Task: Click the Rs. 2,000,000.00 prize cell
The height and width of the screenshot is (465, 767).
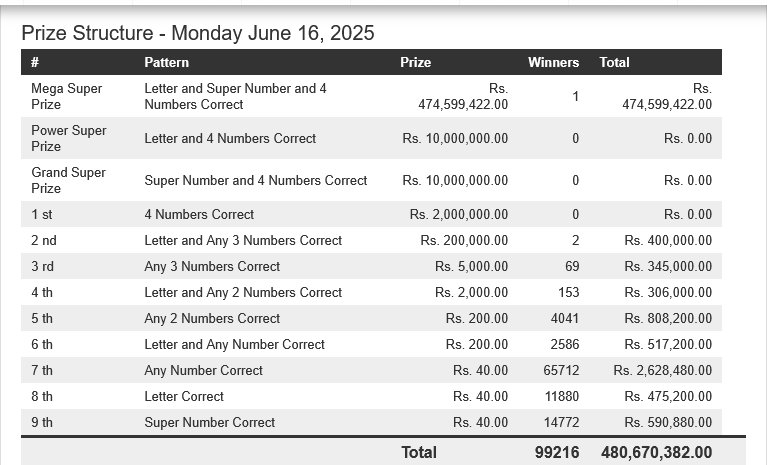Action: coord(458,214)
